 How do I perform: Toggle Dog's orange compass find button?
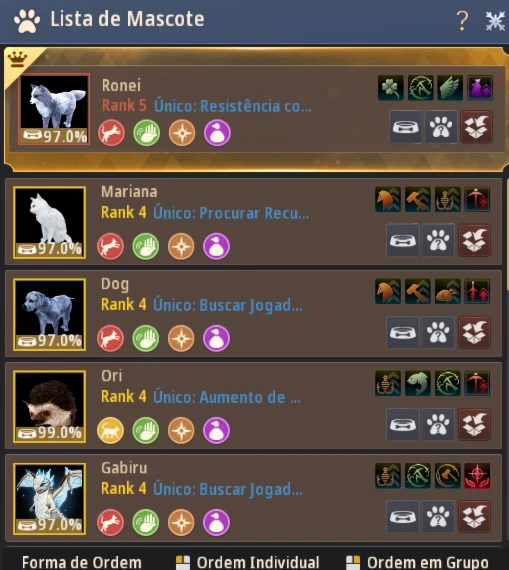181,338
